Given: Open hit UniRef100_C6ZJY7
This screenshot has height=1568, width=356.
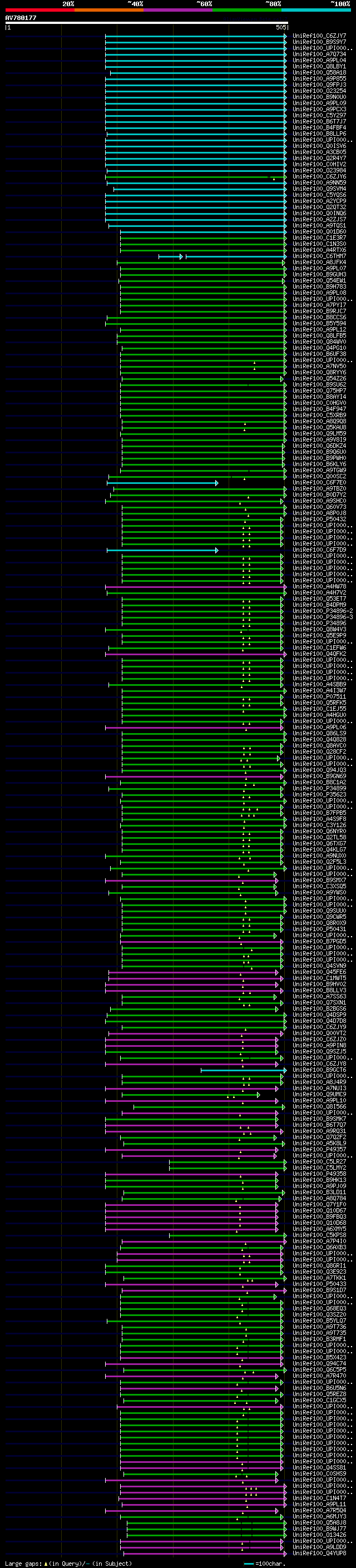Looking at the screenshot, I should [x=319, y=36].
